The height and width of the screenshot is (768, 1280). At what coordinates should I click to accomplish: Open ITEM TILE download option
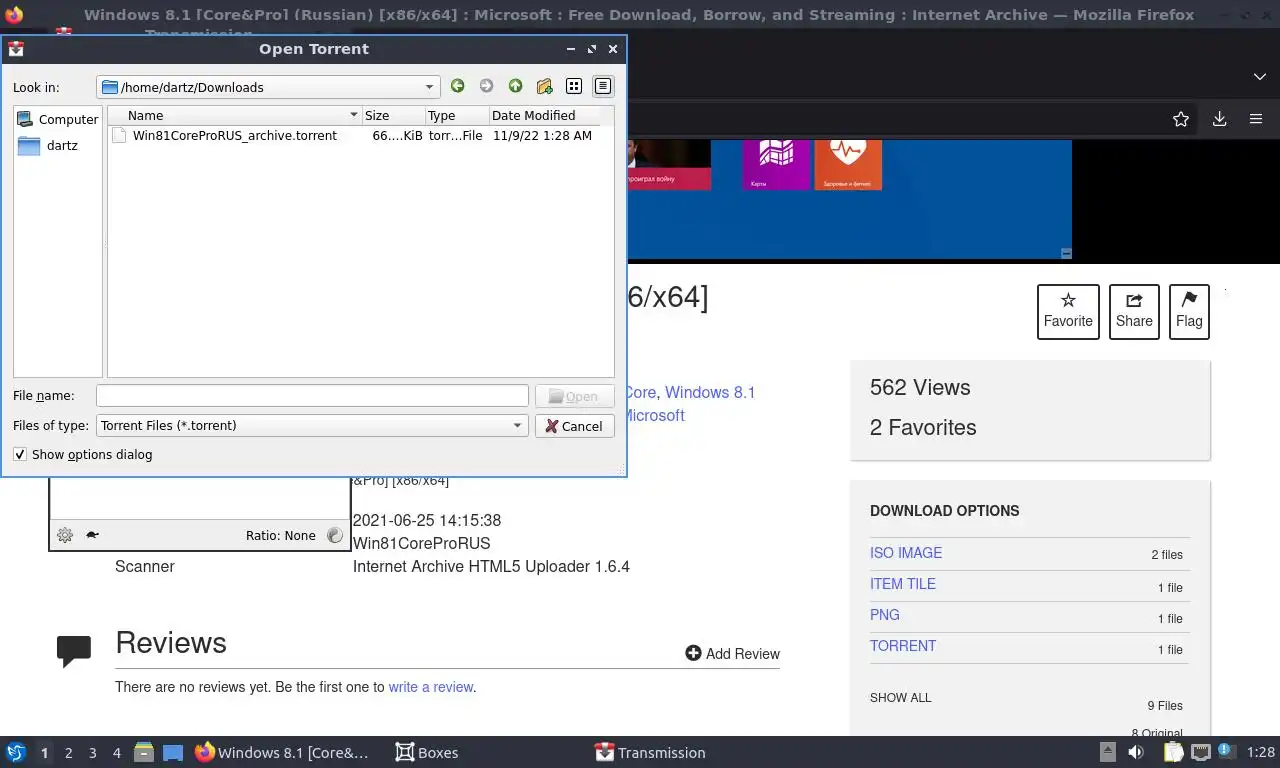pyautogui.click(x=903, y=584)
